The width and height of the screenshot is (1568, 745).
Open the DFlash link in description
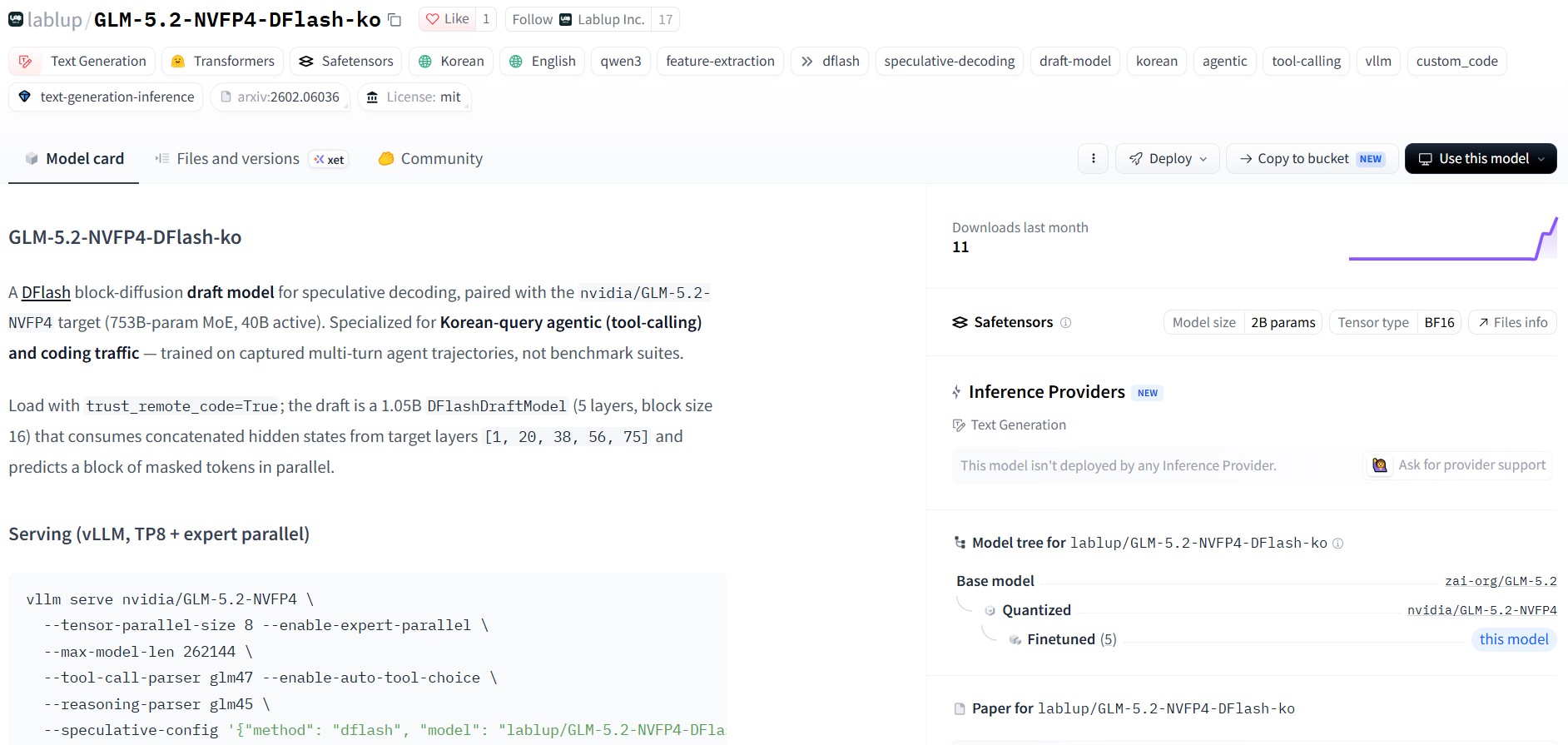[x=46, y=293]
